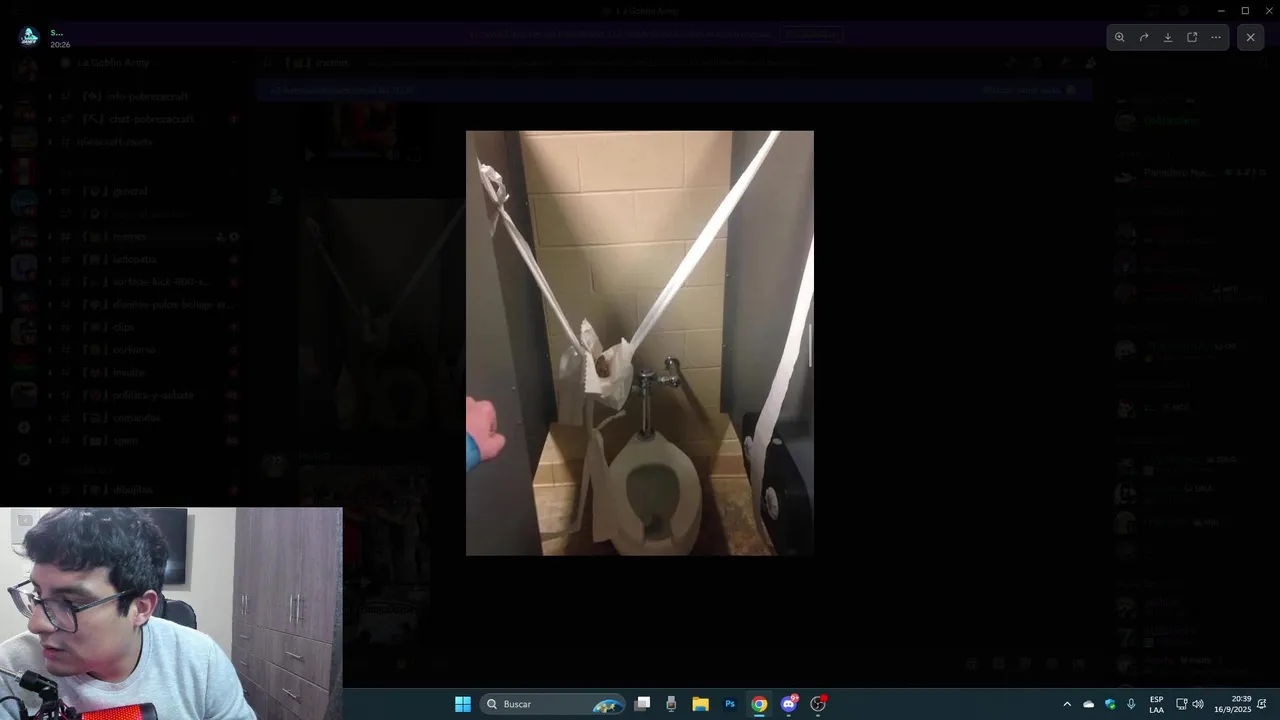Click the Buscar search box on the taskbar
This screenshot has height=720, width=1280.
click(x=553, y=704)
